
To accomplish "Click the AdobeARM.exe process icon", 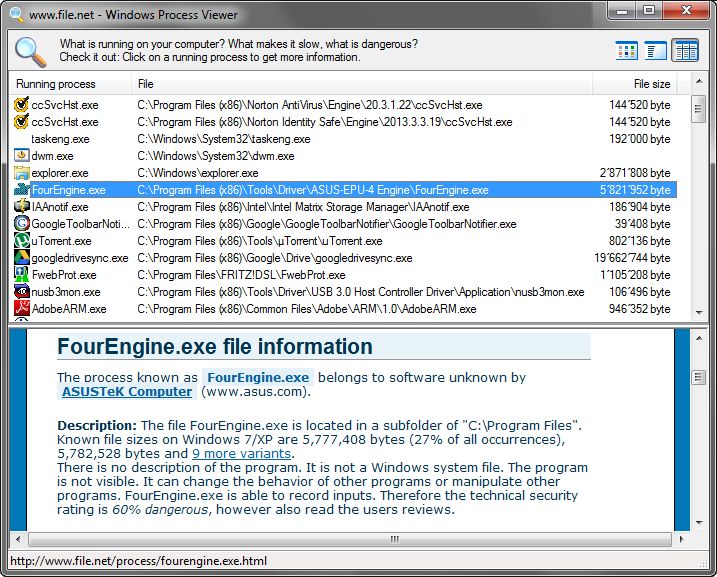I will click(21, 309).
